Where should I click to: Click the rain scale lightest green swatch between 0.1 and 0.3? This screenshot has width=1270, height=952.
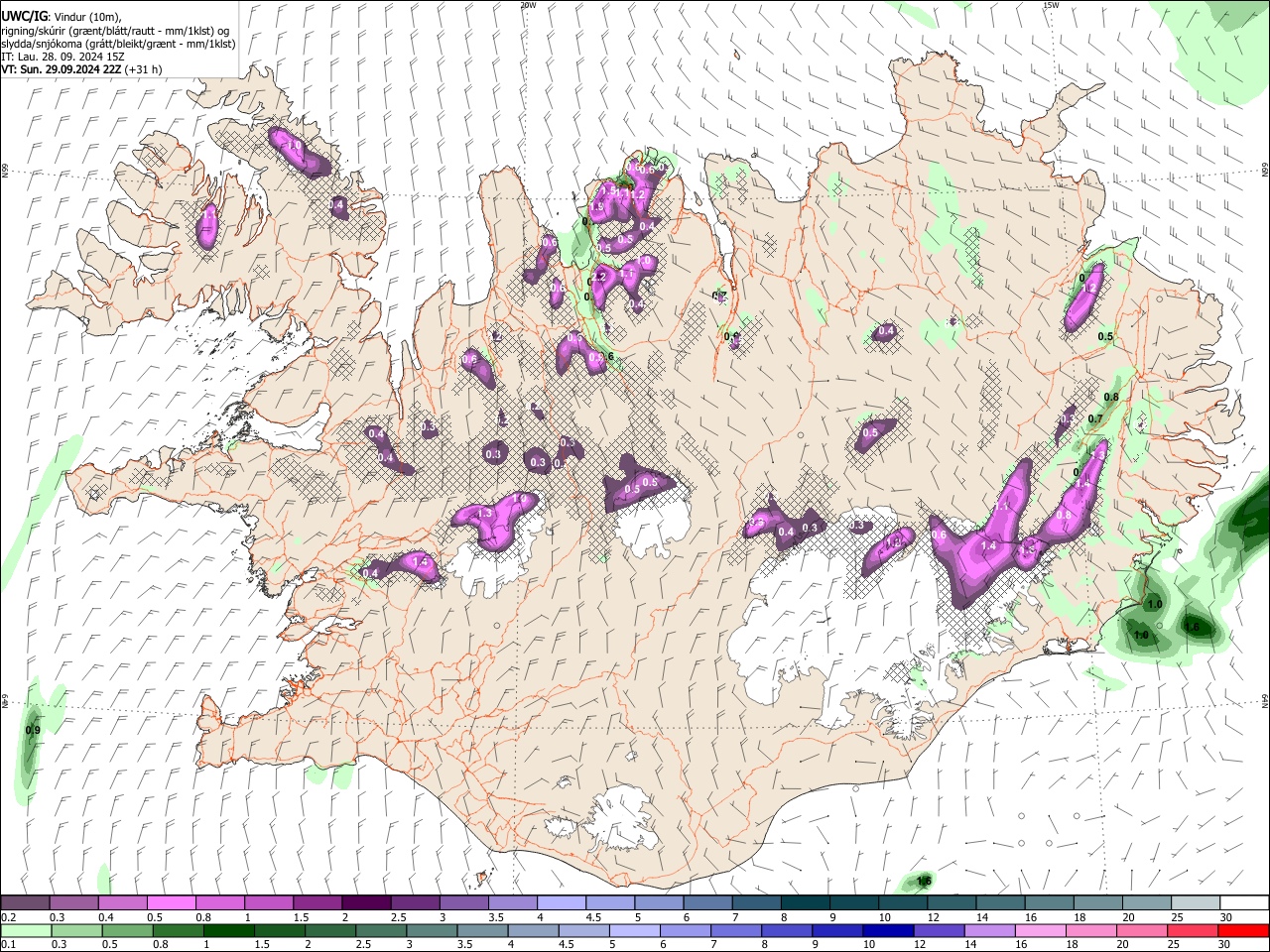coord(26,930)
